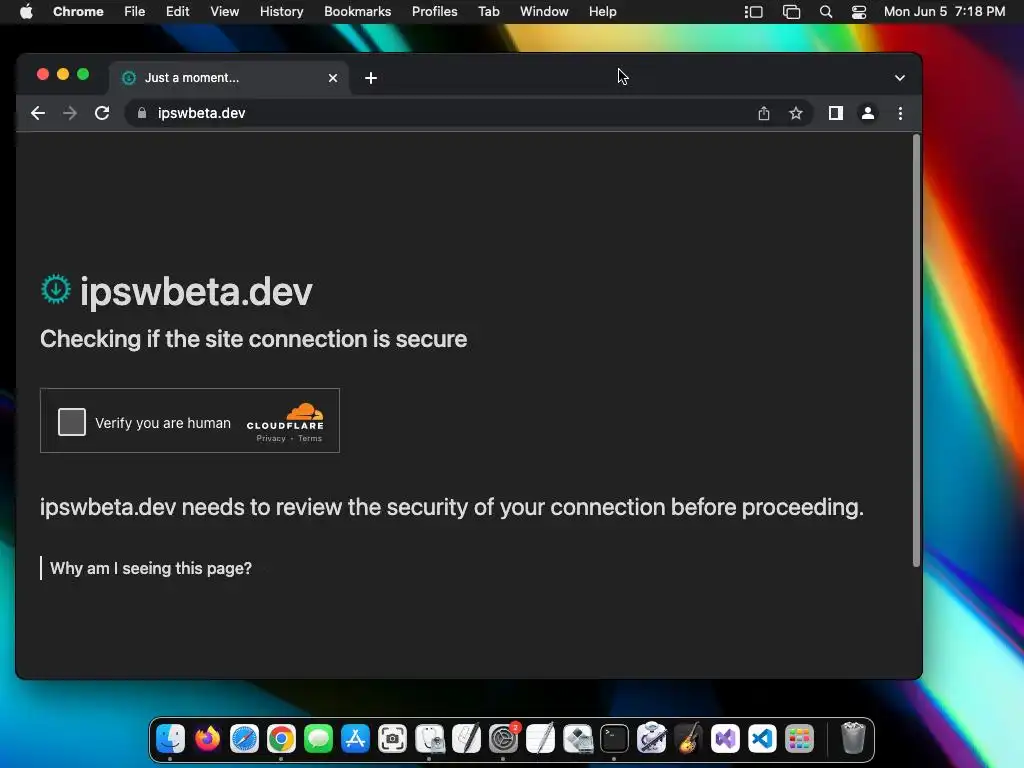Open Cloudflare Privacy link
Image resolution: width=1024 pixels, height=768 pixels.
pyautogui.click(x=270, y=438)
